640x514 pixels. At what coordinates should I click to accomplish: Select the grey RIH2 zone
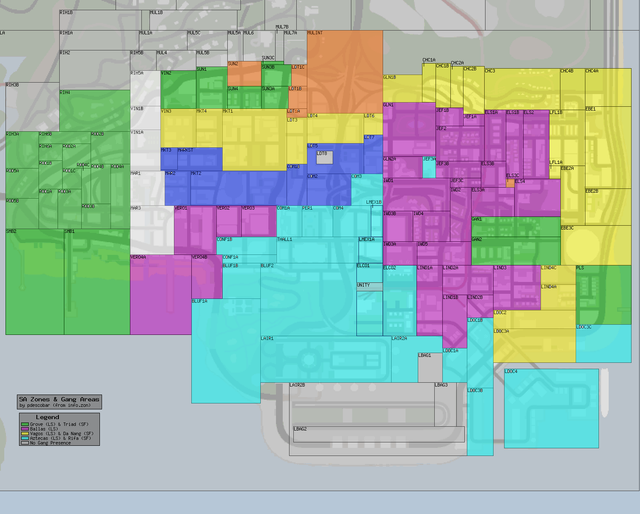[95, 70]
